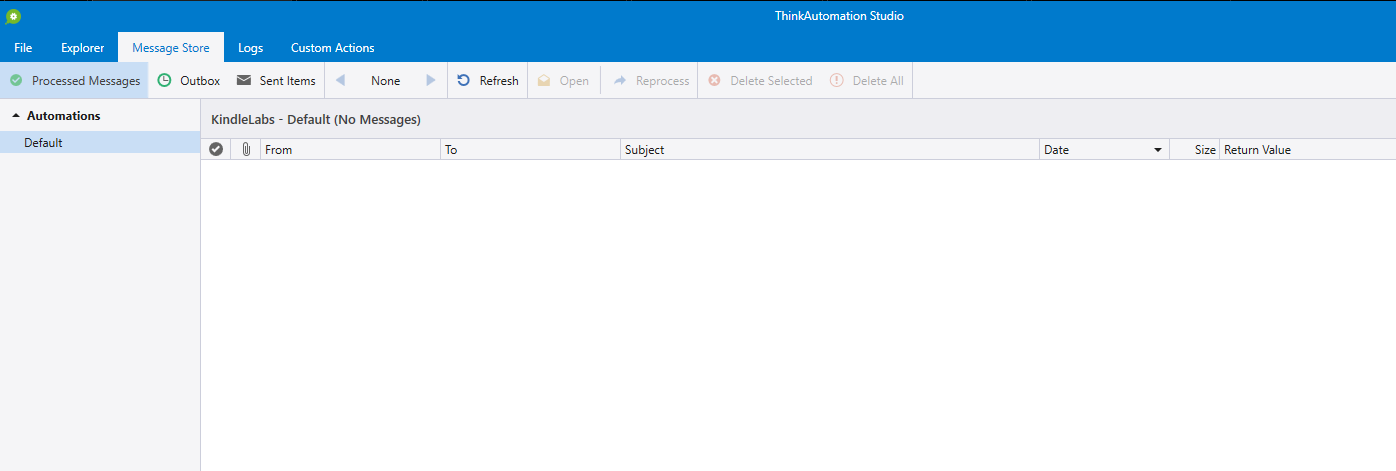The width and height of the screenshot is (1396, 471).
Task: Reprocess the selected message
Action: point(652,81)
